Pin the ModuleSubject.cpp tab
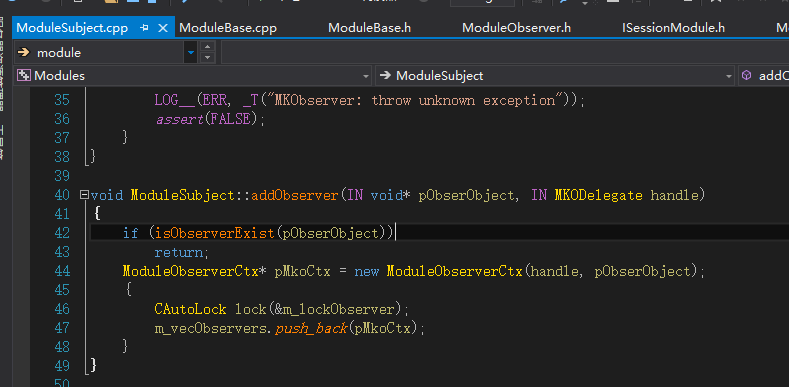 coord(144,28)
